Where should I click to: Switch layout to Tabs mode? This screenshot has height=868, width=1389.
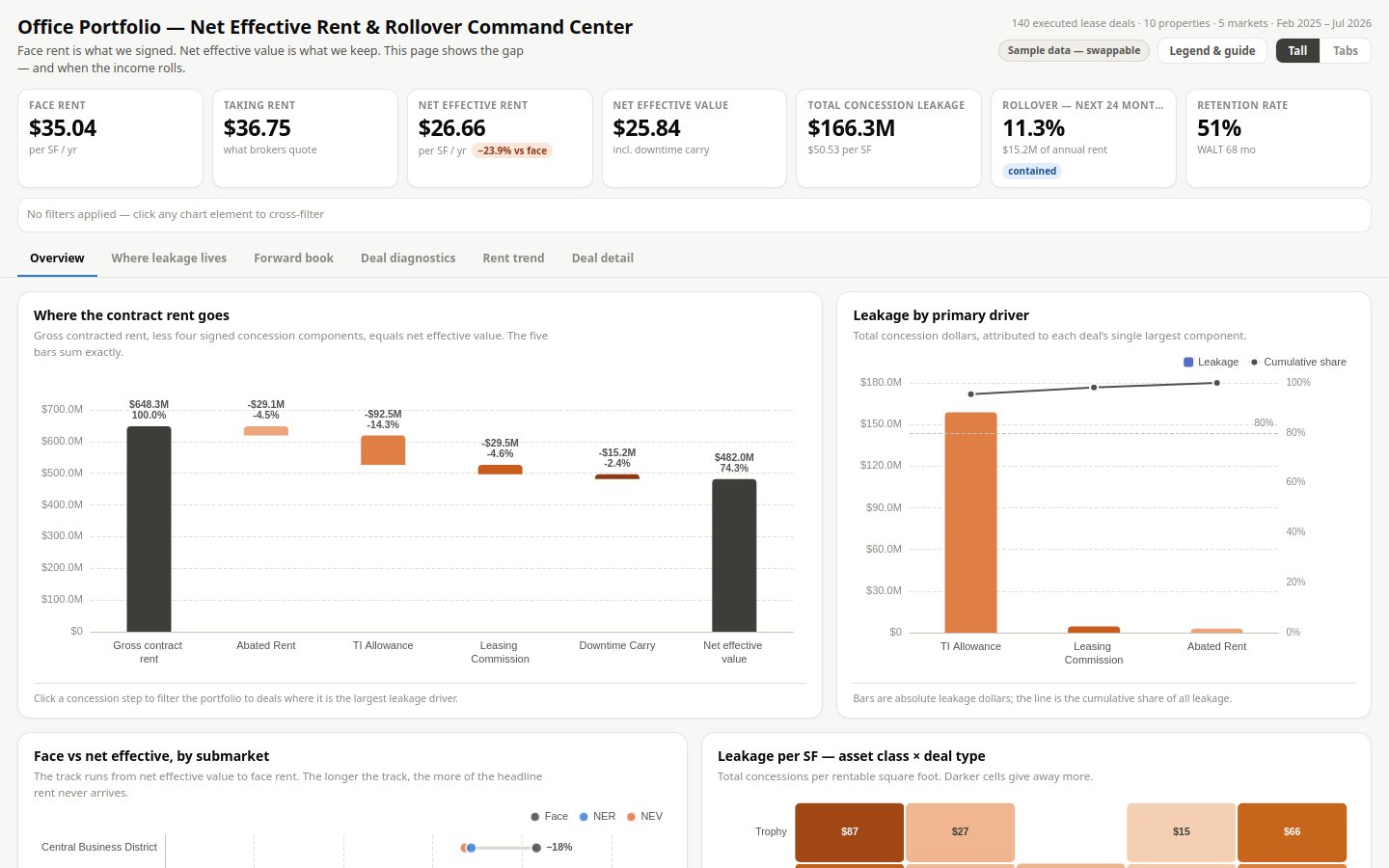(1346, 51)
